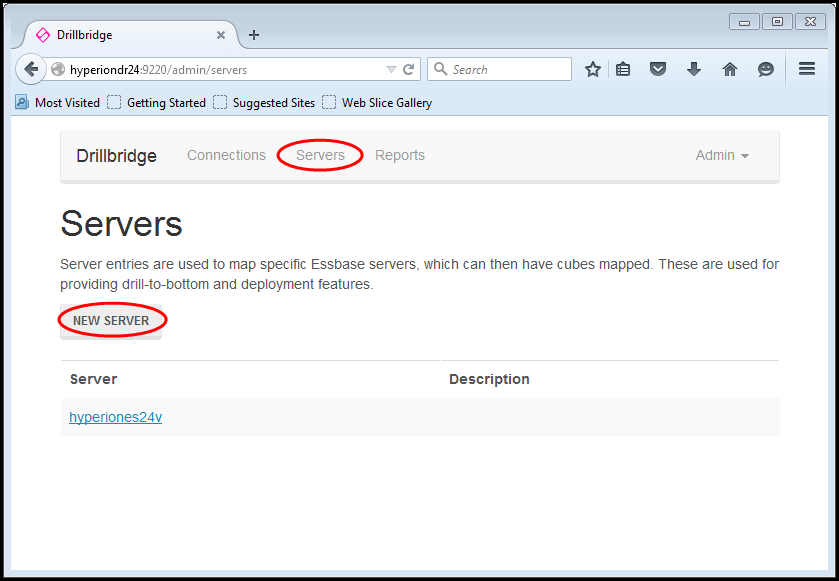Viewport: 839px width, 581px height.
Task: Click the Drillbridge brand link
Action: [x=117, y=156]
